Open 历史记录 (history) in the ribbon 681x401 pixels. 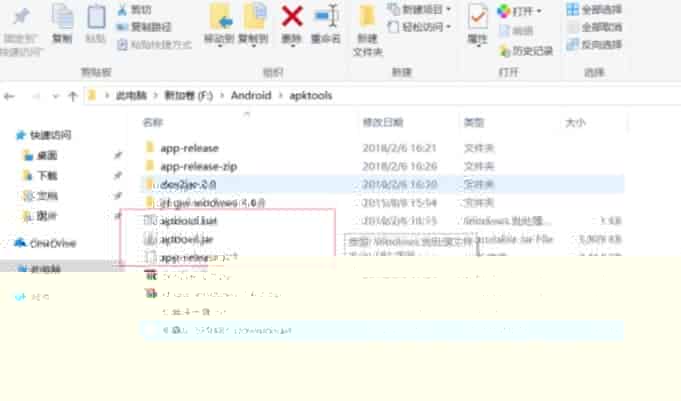(x=526, y=51)
